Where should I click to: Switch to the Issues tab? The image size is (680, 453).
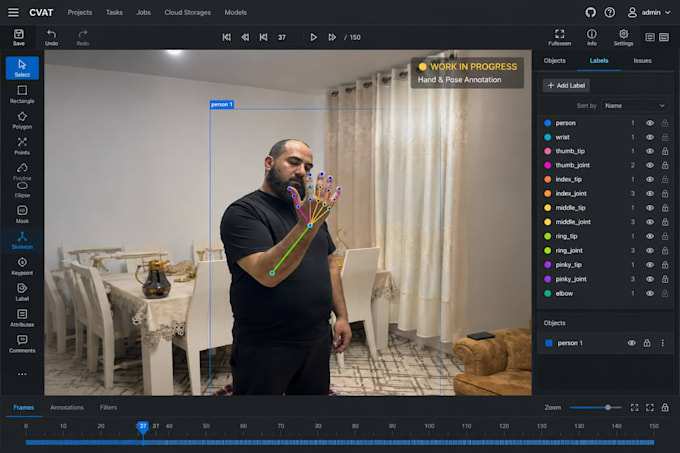[x=642, y=61]
